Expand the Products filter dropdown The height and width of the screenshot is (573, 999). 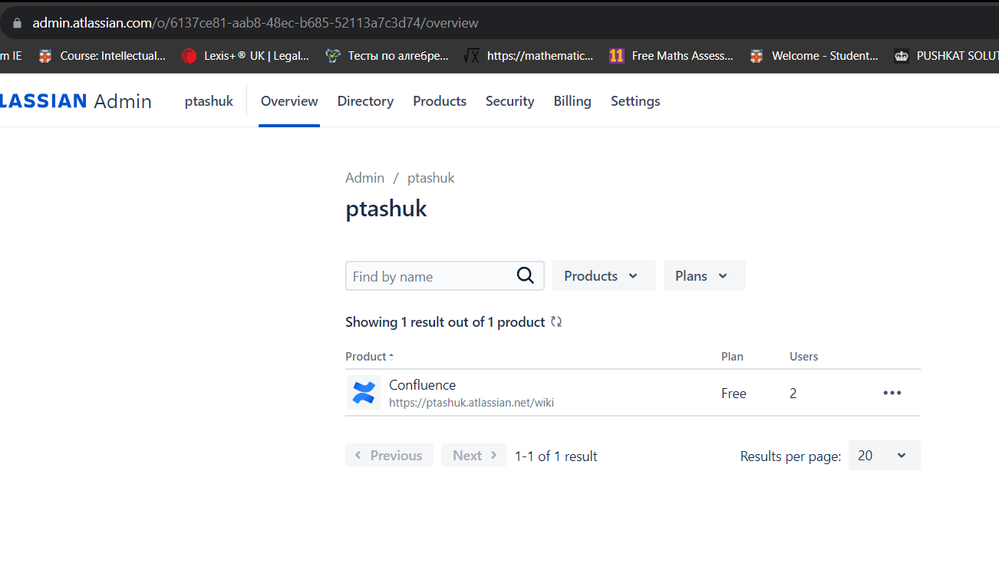click(x=603, y=275)
